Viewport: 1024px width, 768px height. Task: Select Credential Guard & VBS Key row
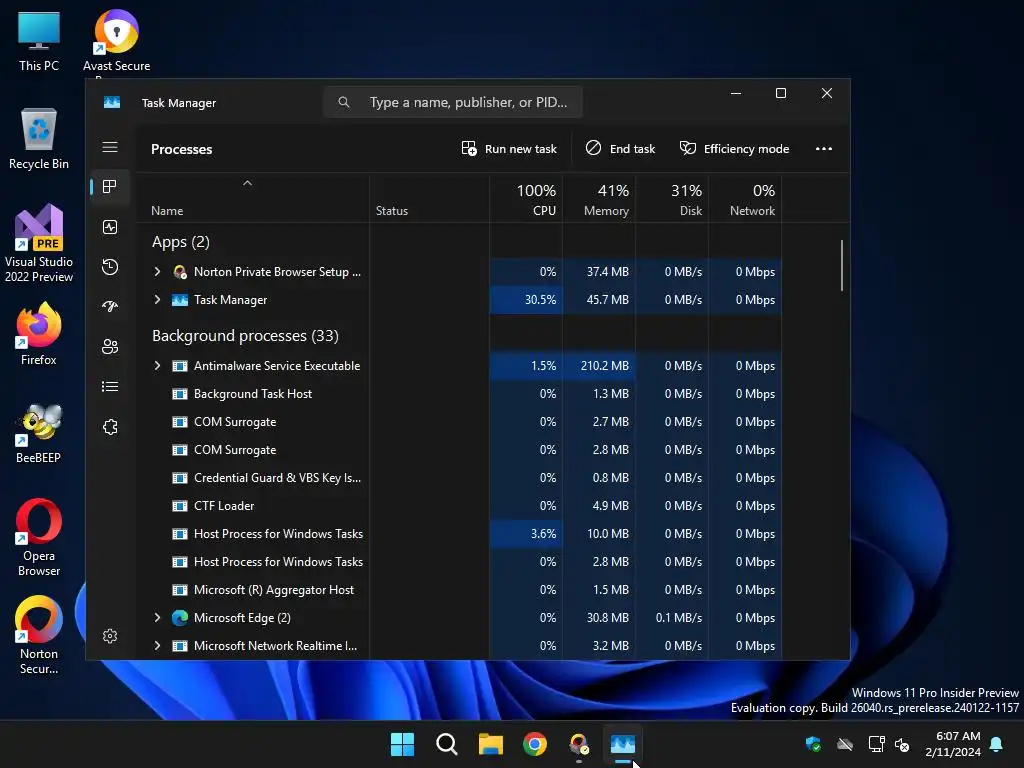460,478
